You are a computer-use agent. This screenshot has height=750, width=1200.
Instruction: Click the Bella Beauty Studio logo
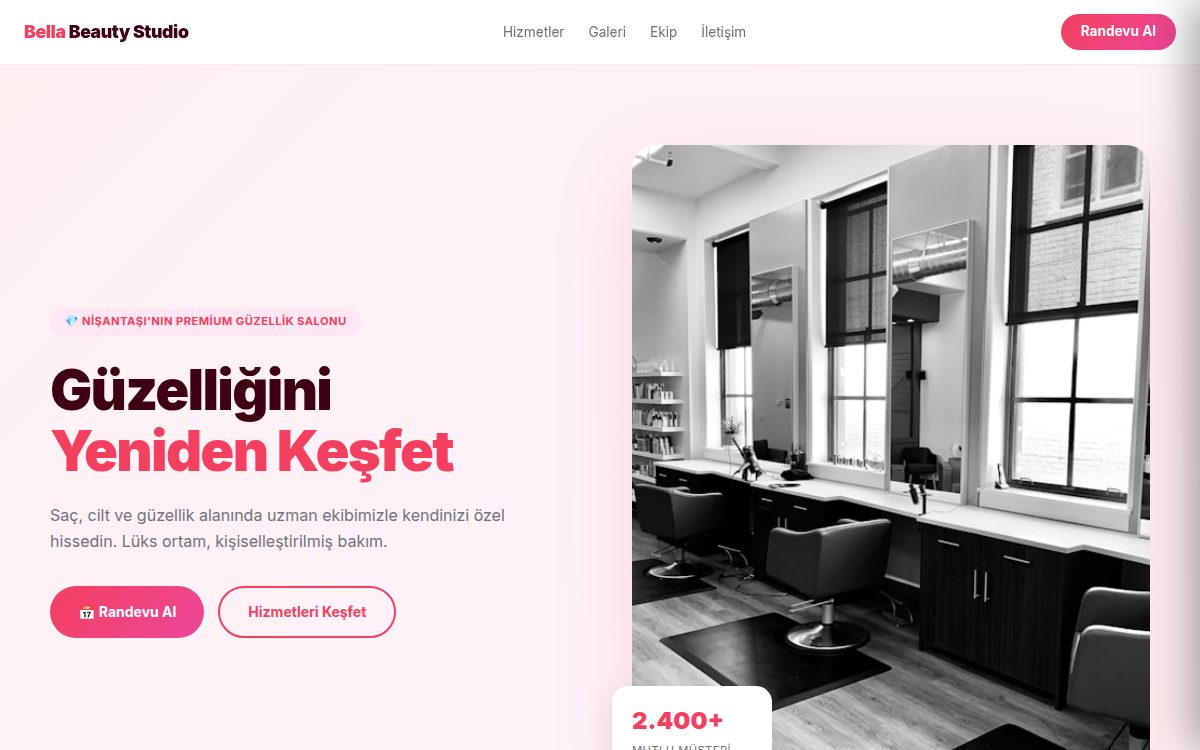pos(106,32)
